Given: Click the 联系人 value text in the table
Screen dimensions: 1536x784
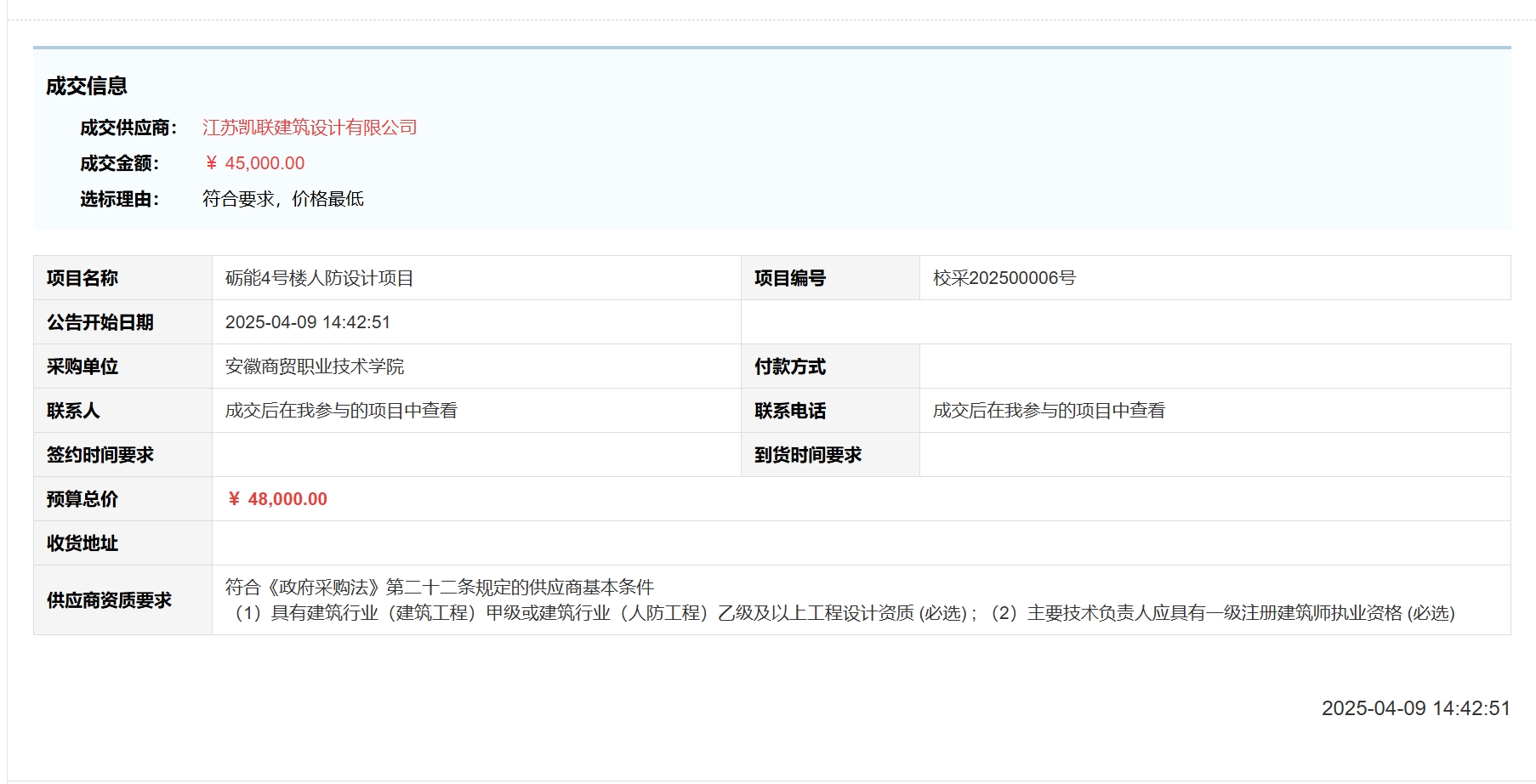Looking at the screenshot, I should click(340, 411).
